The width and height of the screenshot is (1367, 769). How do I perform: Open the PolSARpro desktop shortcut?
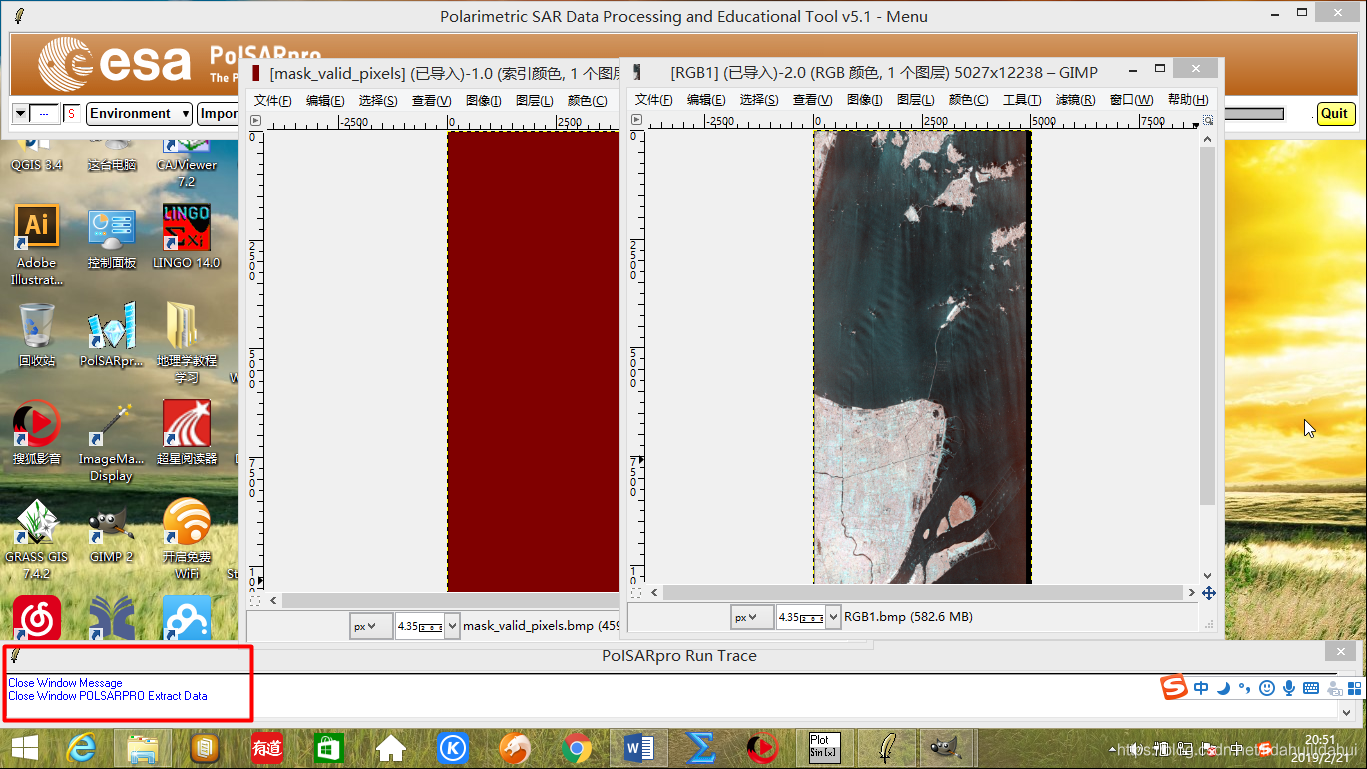point(111,335)
